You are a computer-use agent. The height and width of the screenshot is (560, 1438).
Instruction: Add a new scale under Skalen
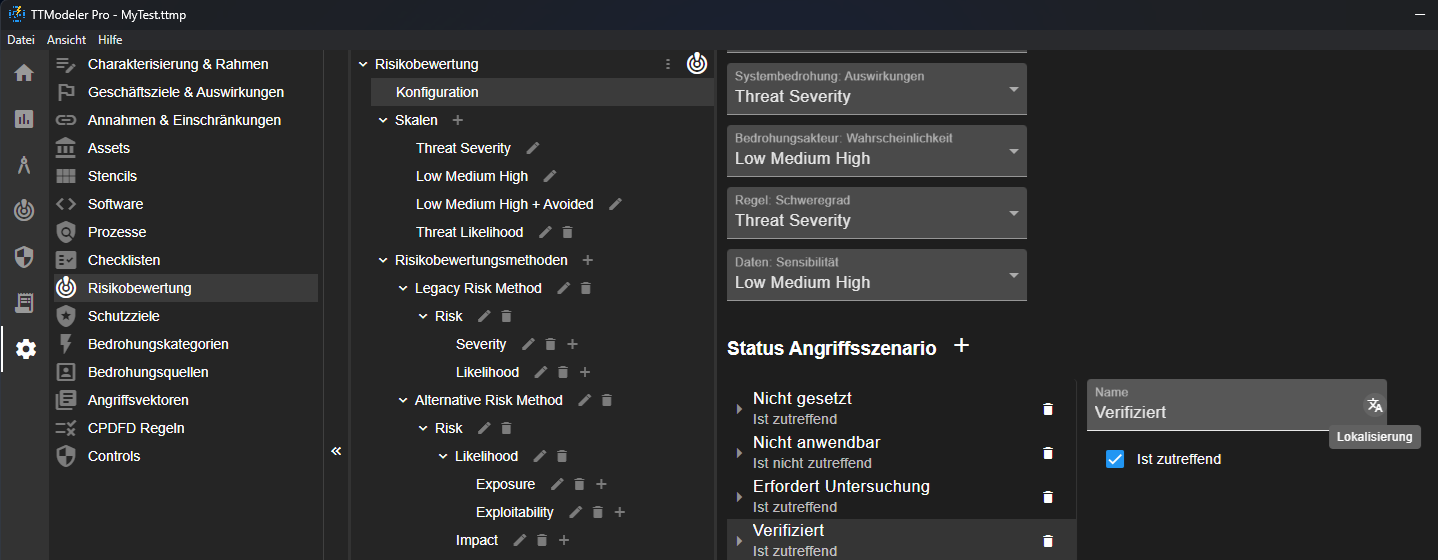tap(458, 120)
